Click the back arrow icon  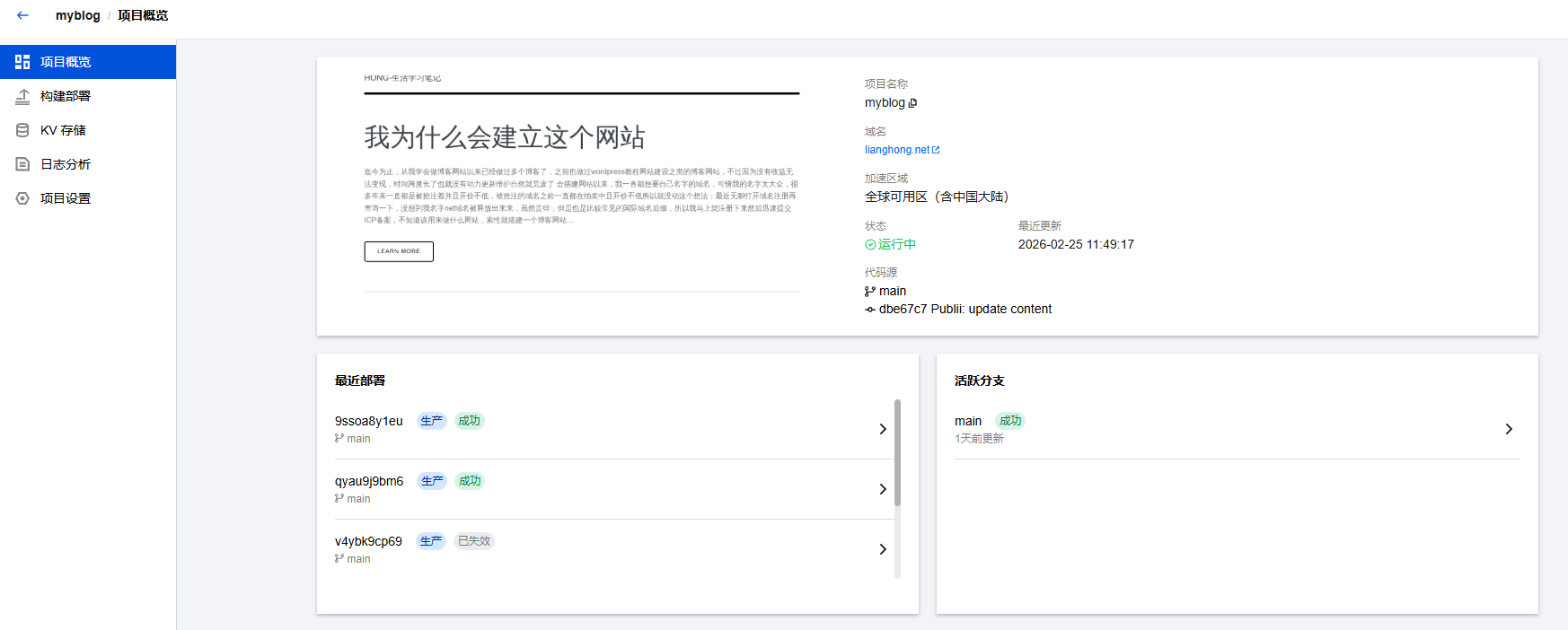[x=22, y=15]
